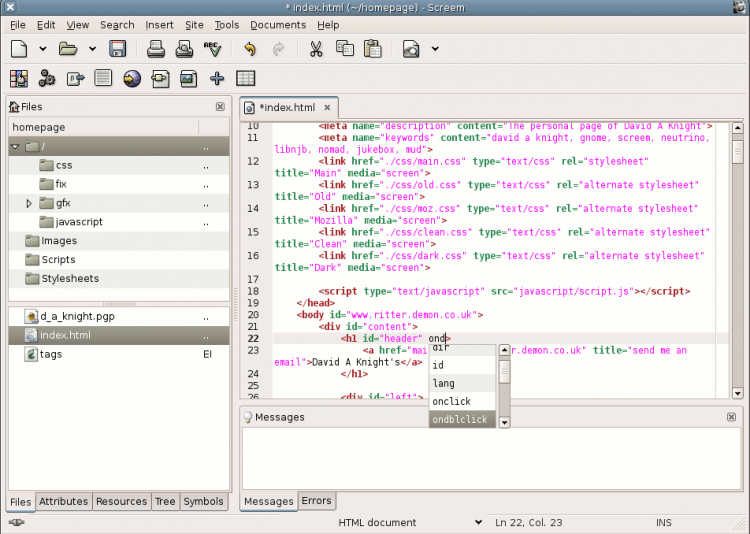Screen dimensions: 750x534
Task: Close the index.html document tab
Action: 327,107
